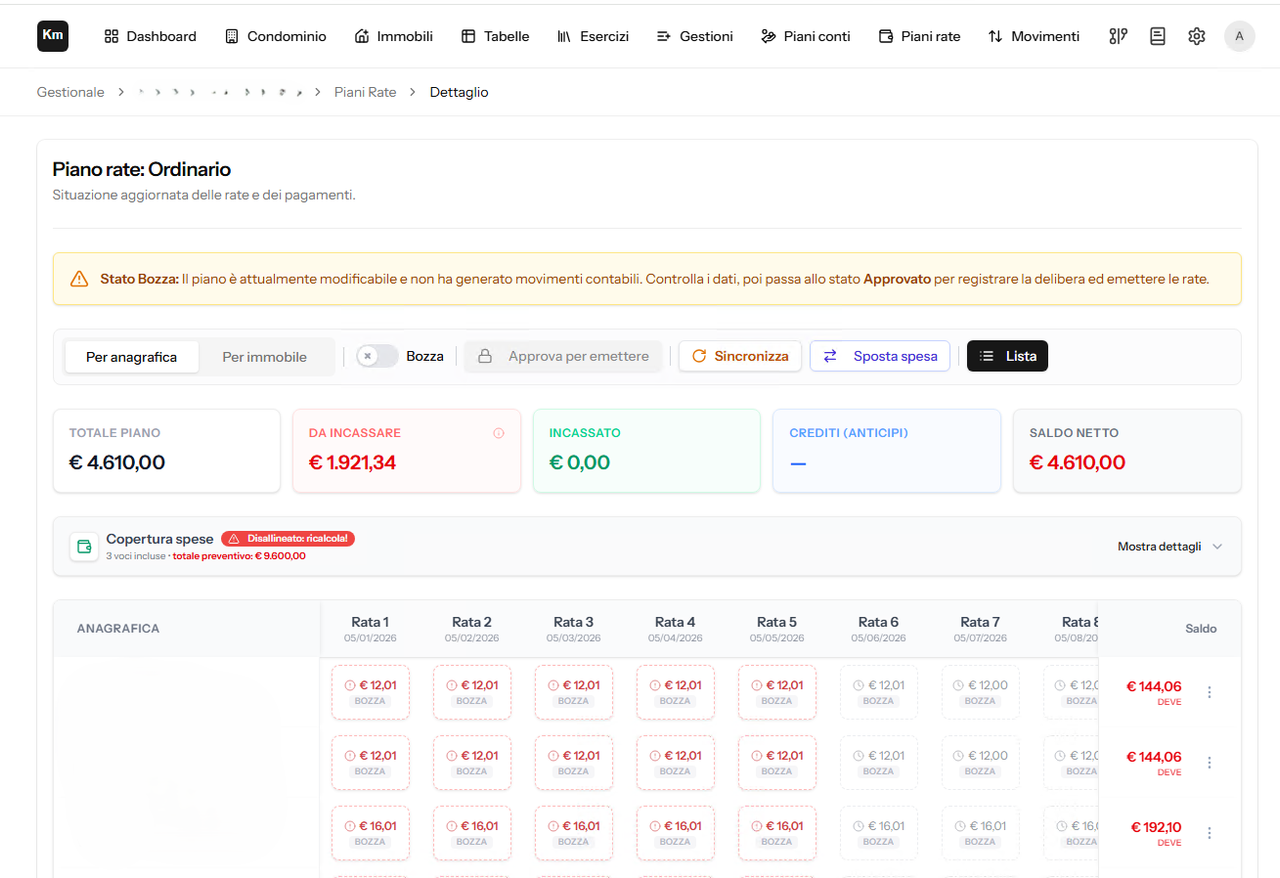
Task: Click Sposta spesa button
Action: pos(880,356)
